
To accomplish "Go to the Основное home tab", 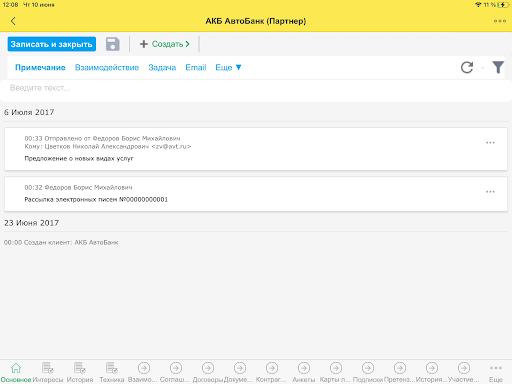I will point(16,373).
